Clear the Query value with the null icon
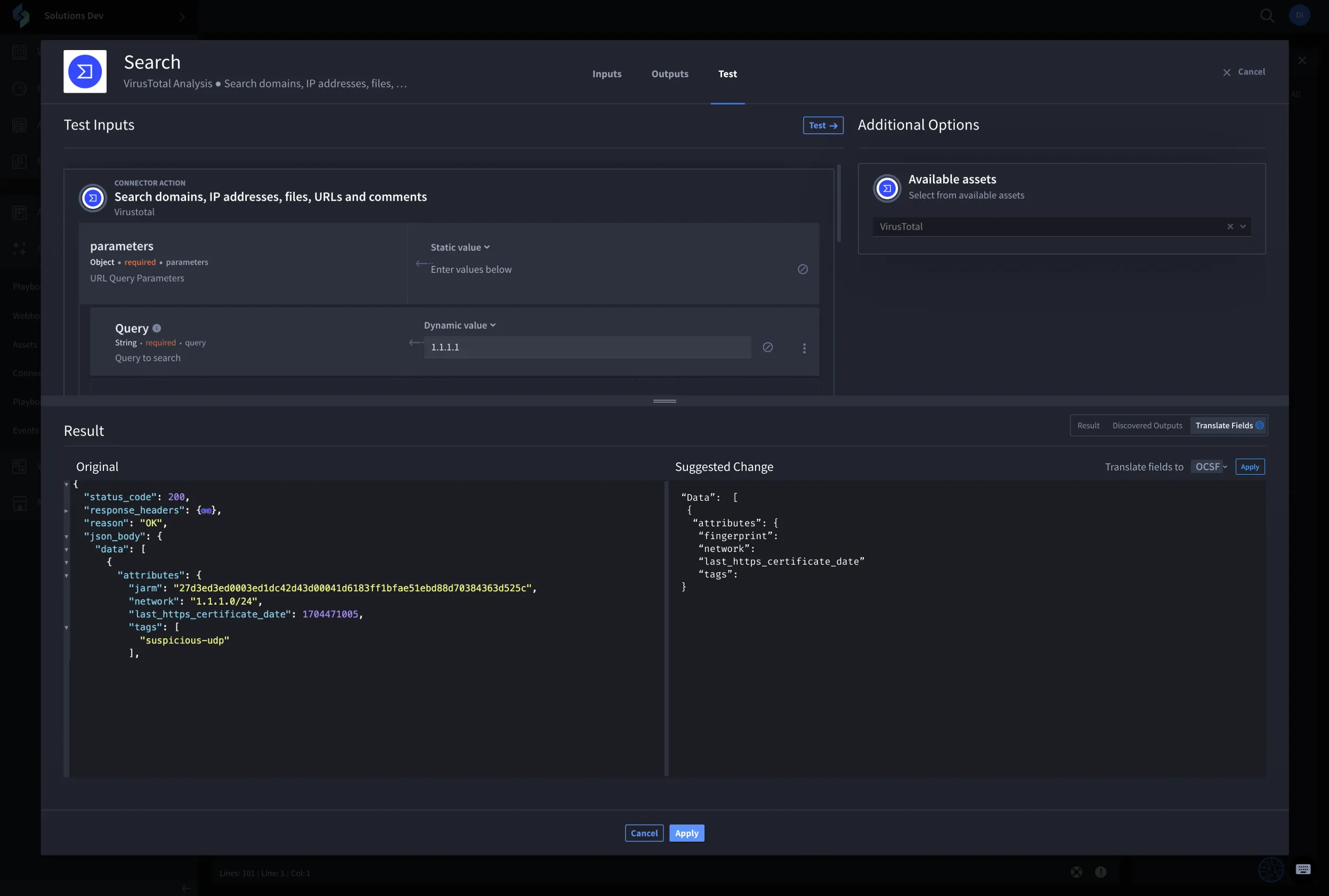Image resolution: width=1329 pixels, height=896 pixels. 768,347
